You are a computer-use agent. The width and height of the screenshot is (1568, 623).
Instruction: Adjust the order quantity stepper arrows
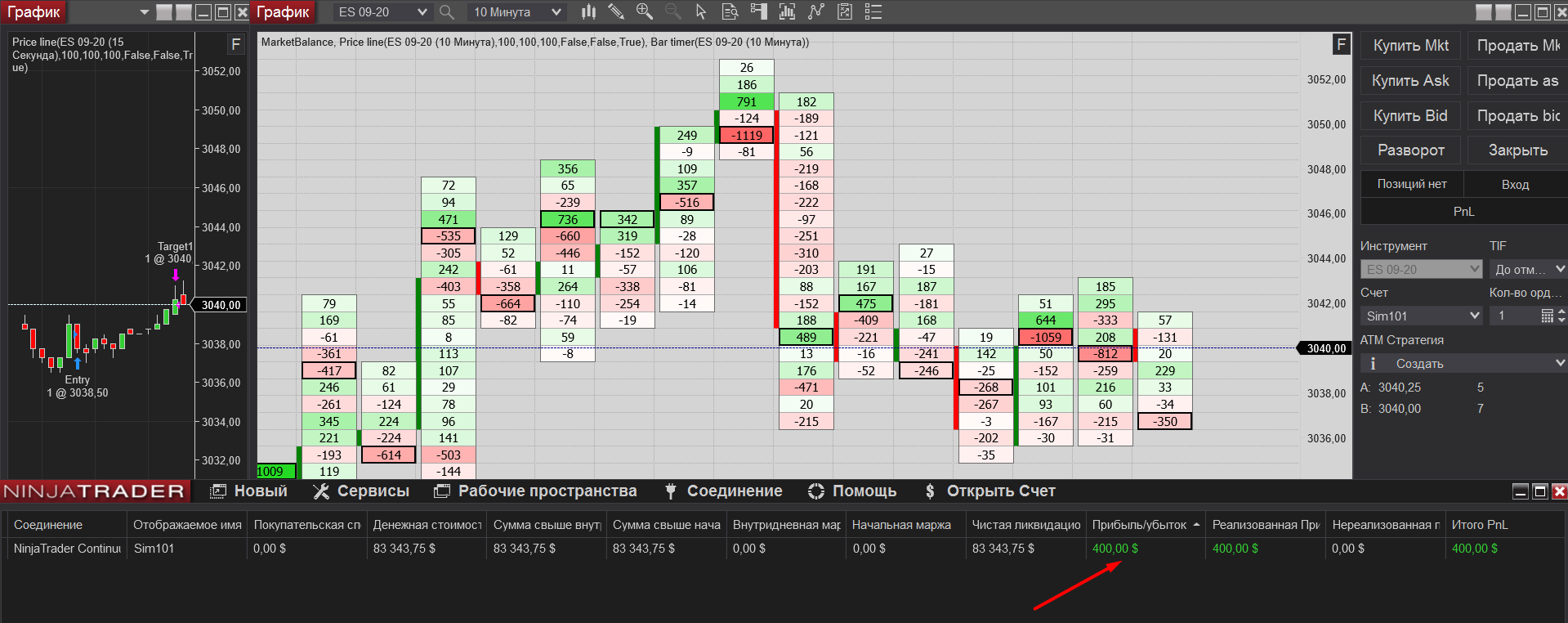1561,316
